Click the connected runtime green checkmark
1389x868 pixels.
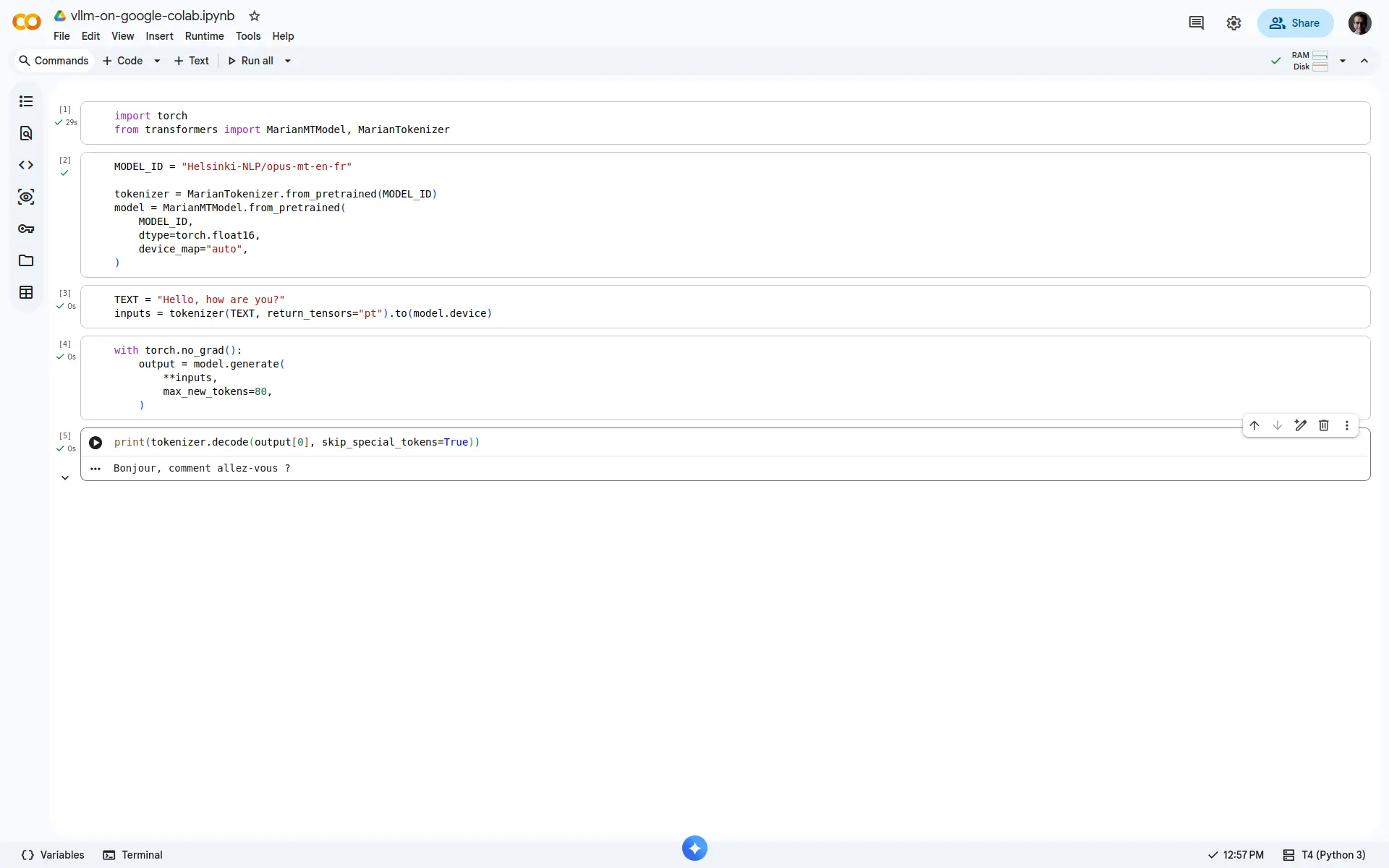tap(1276, 61)
